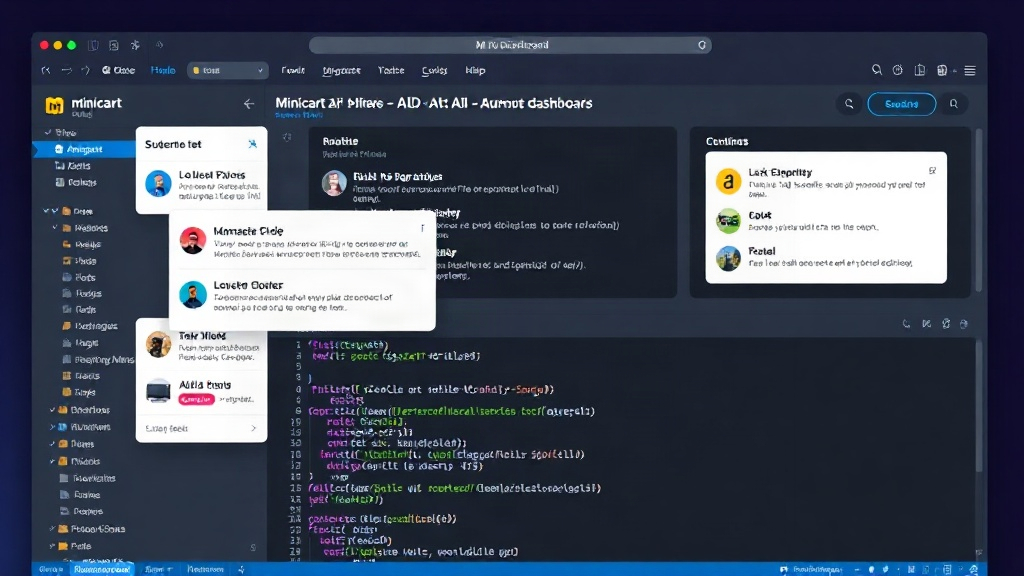This screenshot has width=1024, height=576.
Task: Collapse the Webokes subfolder chevron
Action: [55, 228]
